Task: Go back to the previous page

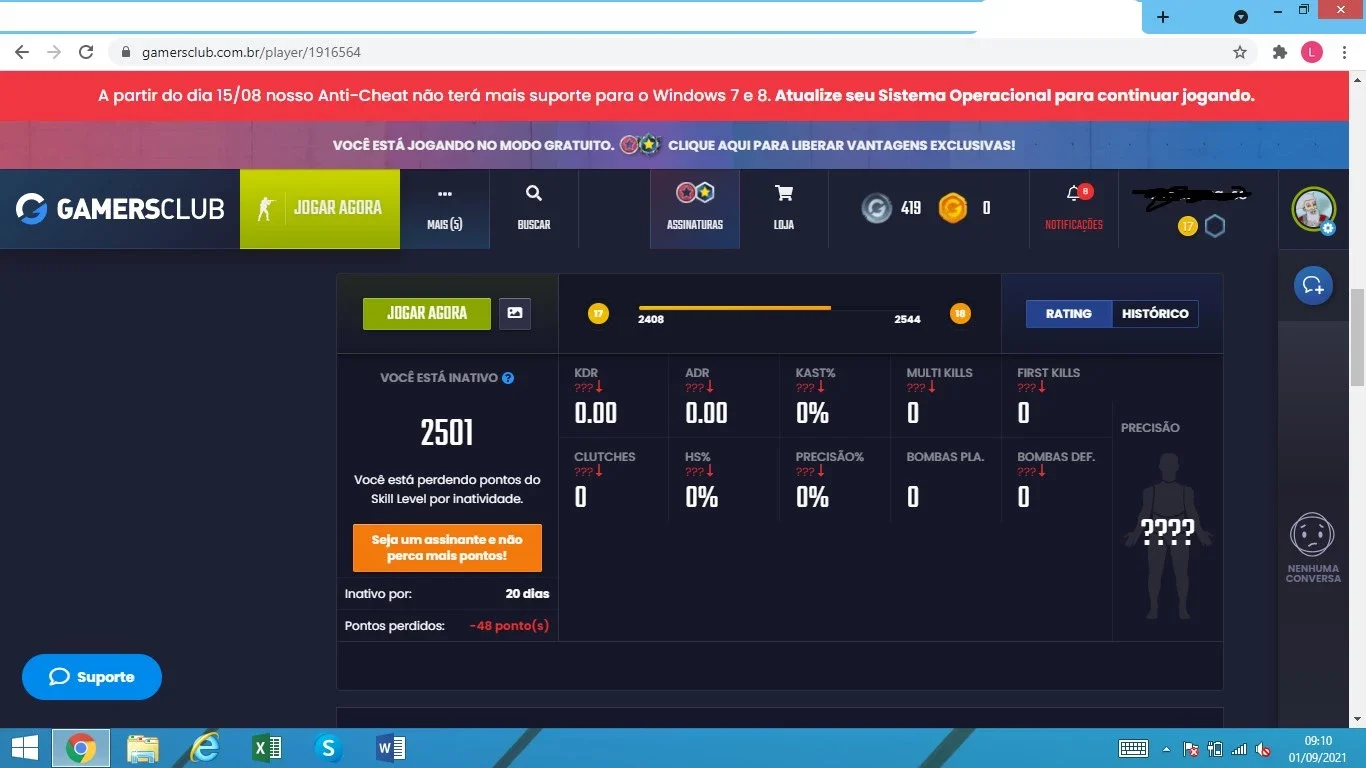Action: [x=22, y=52]
